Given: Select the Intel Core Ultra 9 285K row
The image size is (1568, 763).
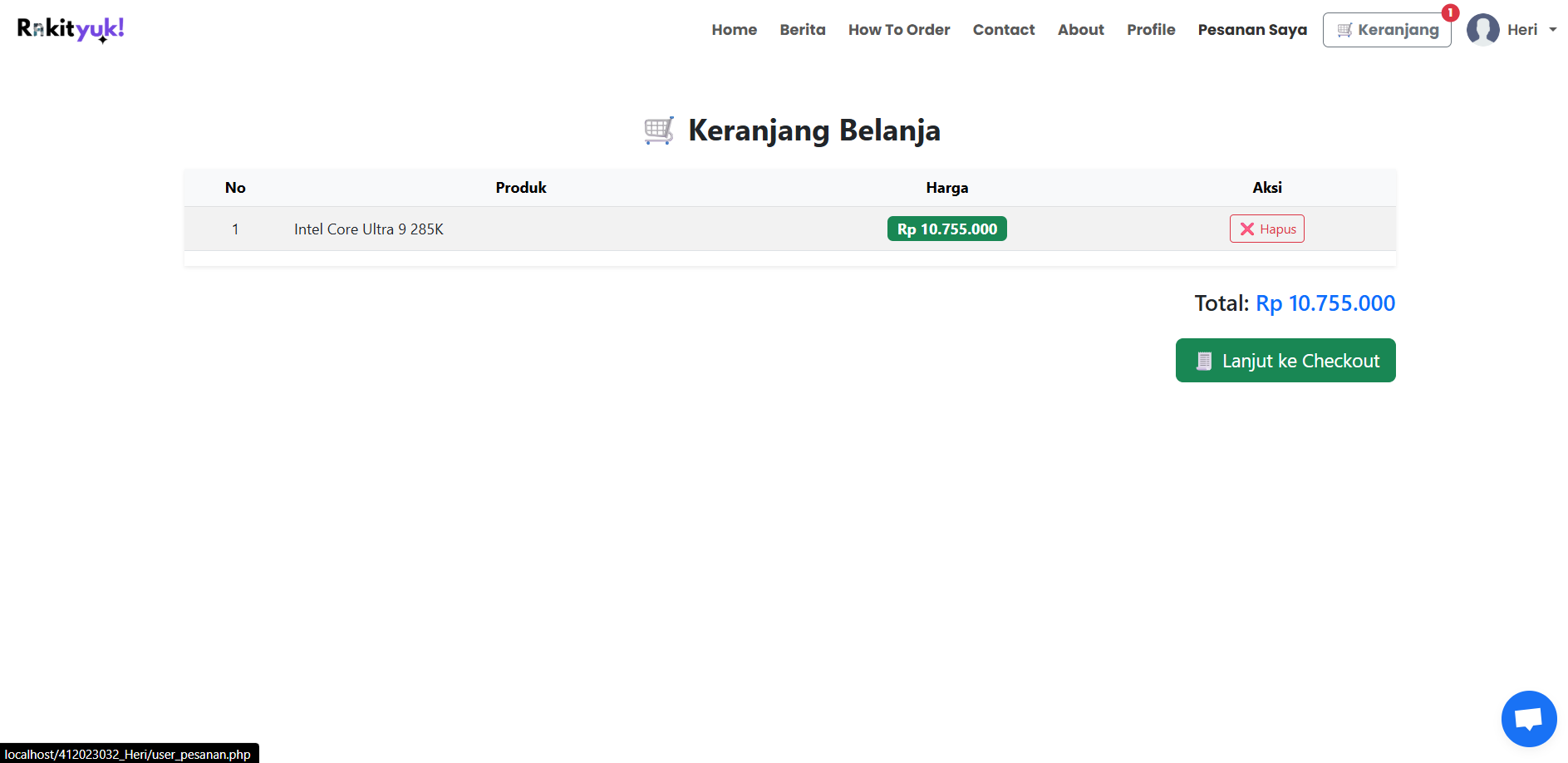Looking at the screenshot, I should tap(789, 229).
